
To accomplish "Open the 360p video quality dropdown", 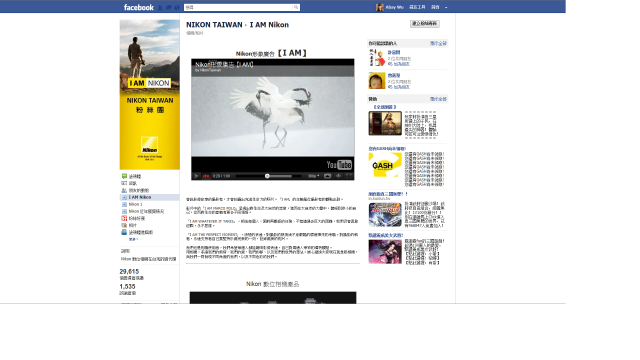I will [313, 176].
